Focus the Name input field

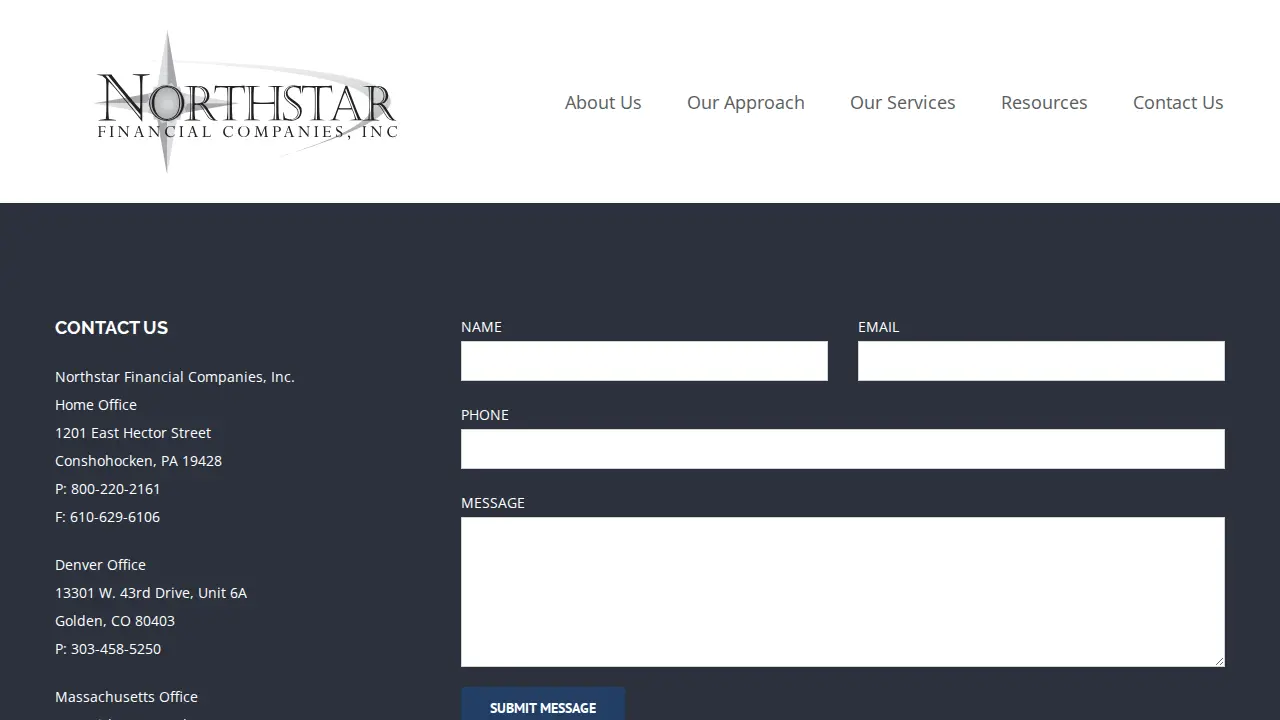click(x=644, y=361)
